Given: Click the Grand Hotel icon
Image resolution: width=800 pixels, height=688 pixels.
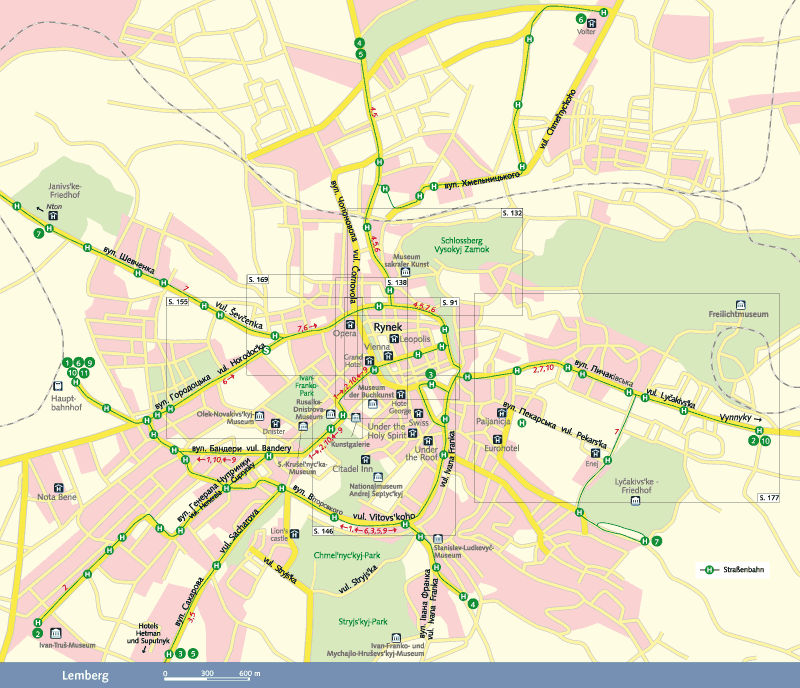Looking at the screenshot, I should pyautogui.click(x=369, y=361).
